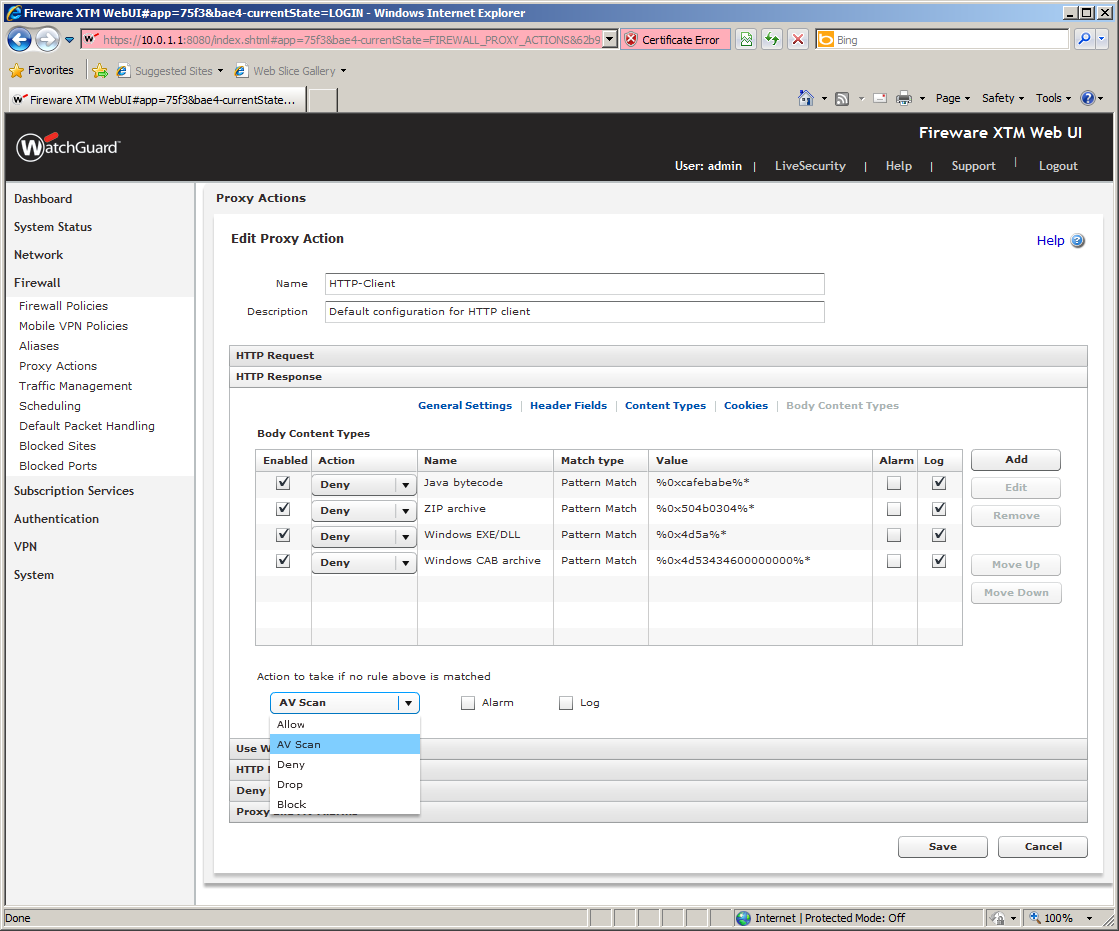The height and width of the screenshot is (931, 1119).
Task: Open Firewall Policies in sidebar
Action: point(64,306)
